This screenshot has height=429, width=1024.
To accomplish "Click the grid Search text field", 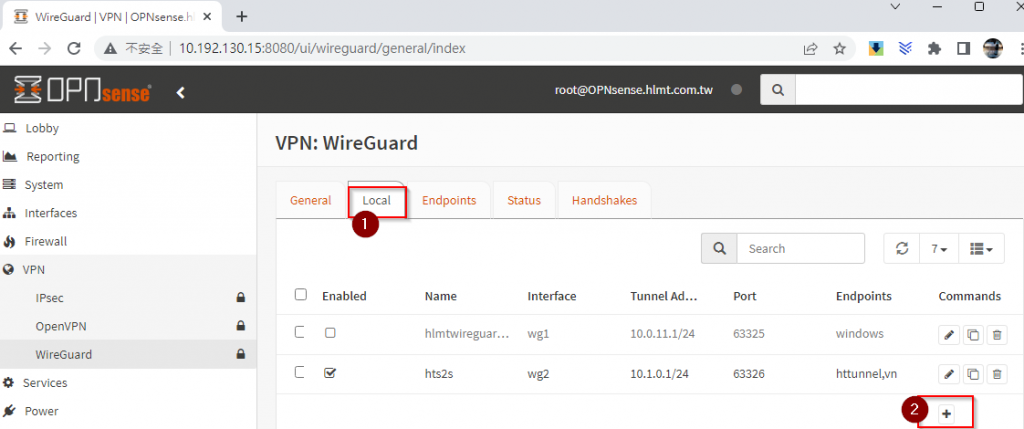I will tap(801, 249).
